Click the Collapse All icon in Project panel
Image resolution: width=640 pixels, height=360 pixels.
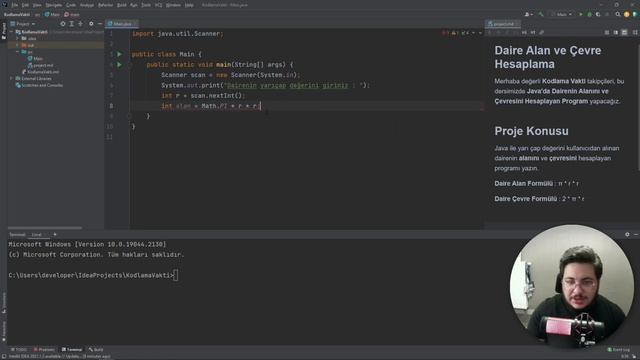tap(80, 24)
